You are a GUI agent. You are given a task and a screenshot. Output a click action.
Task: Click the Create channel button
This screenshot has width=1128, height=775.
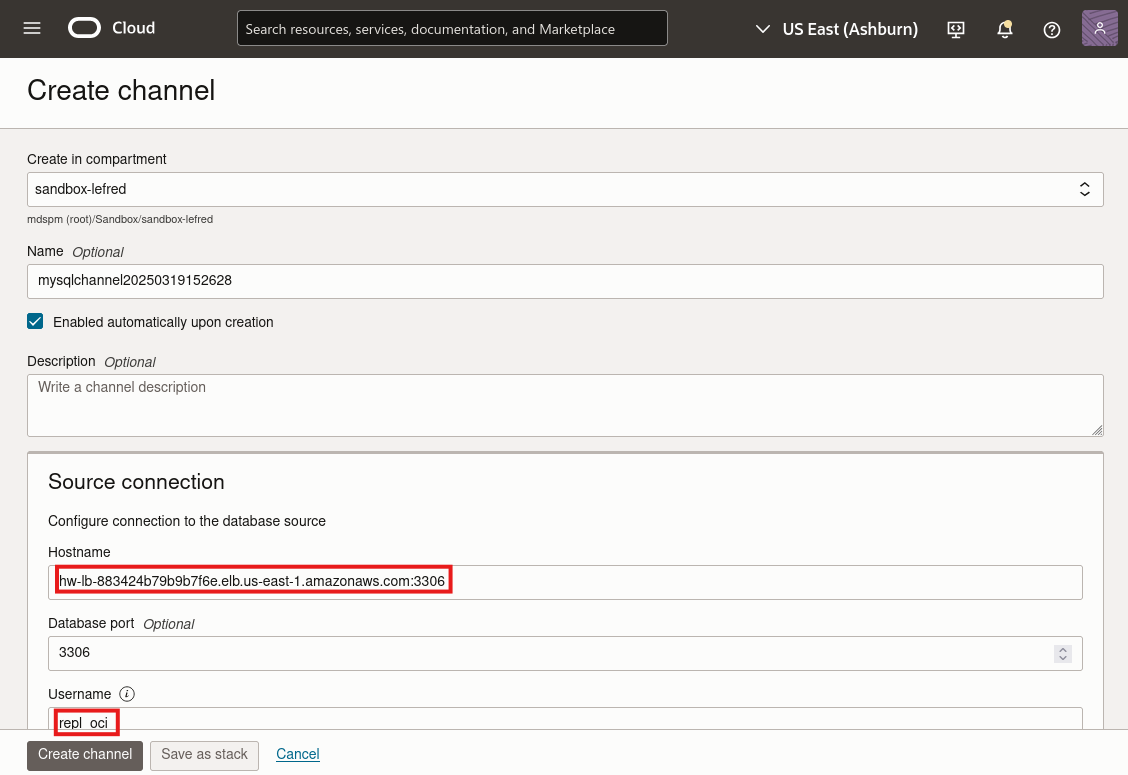85,754
